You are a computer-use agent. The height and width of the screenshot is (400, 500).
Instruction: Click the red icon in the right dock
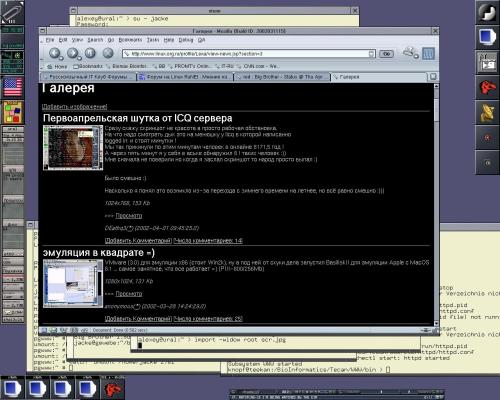coord(487,87)
